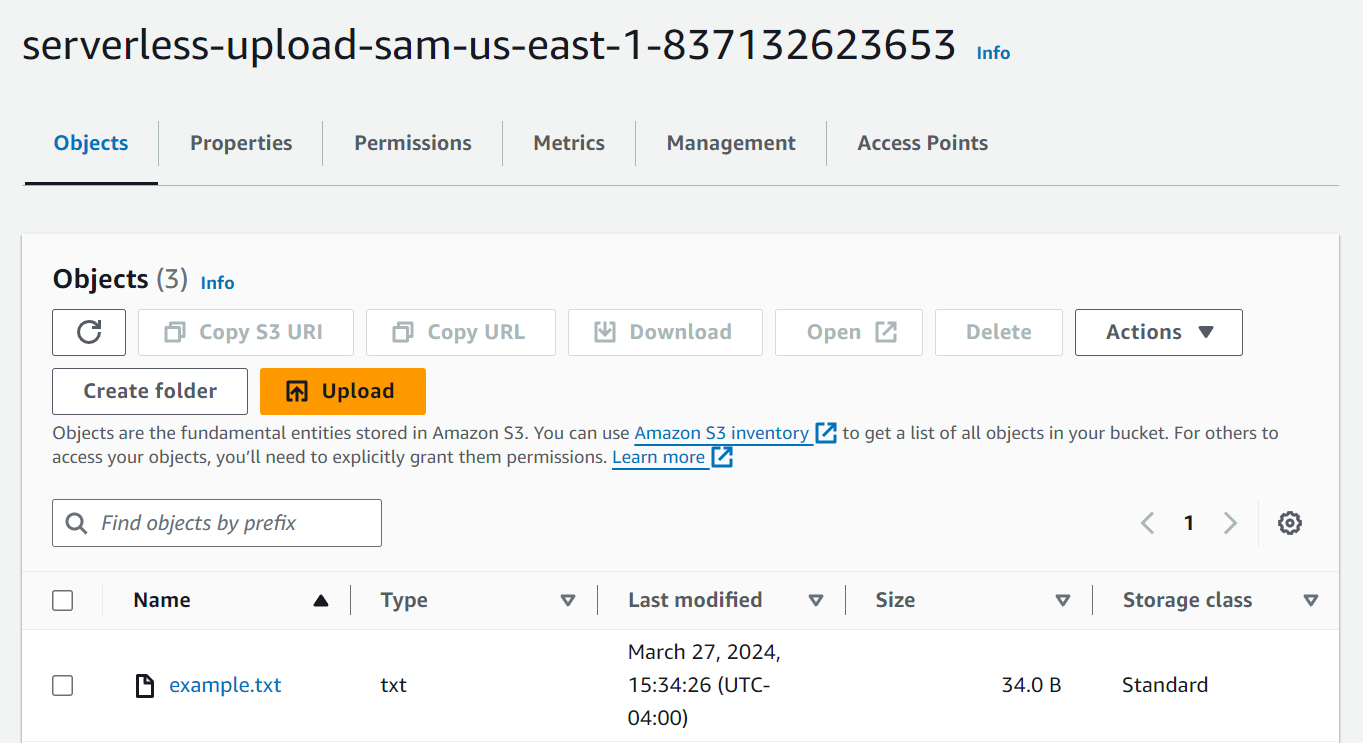The height and width of the screenshot is (743, 1363).
Task: Open the Access Points tab
Action: (x=922, y=143)
